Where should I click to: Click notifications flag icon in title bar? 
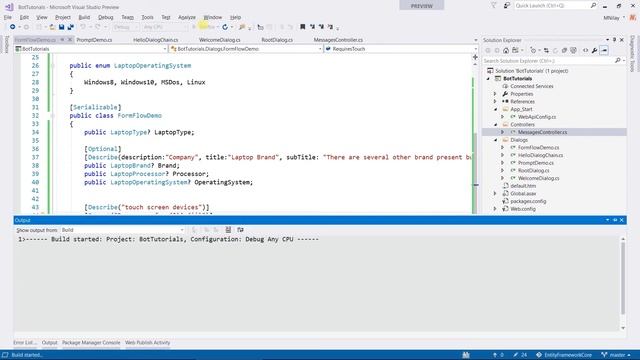tap(493, 5)
